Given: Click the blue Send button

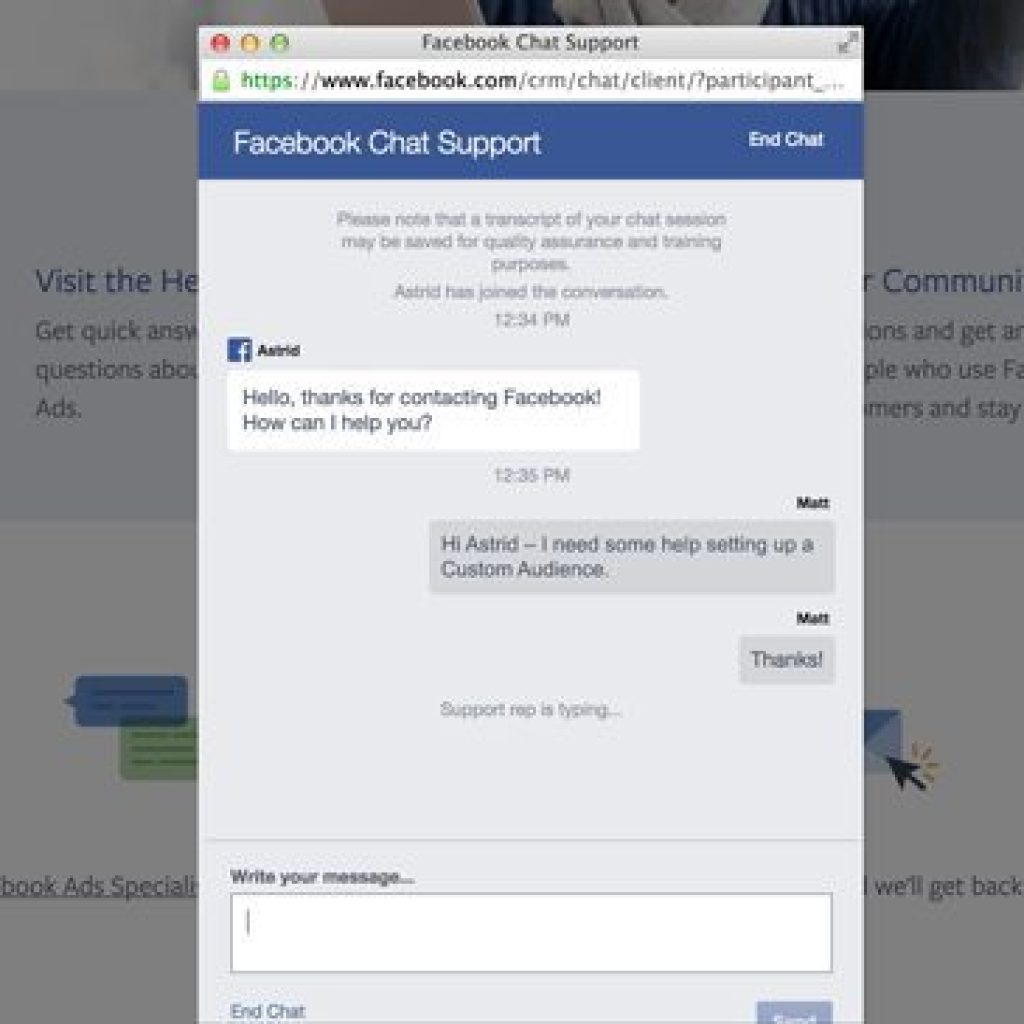Looking at the screenshot, I should (x=794, y=1013).
